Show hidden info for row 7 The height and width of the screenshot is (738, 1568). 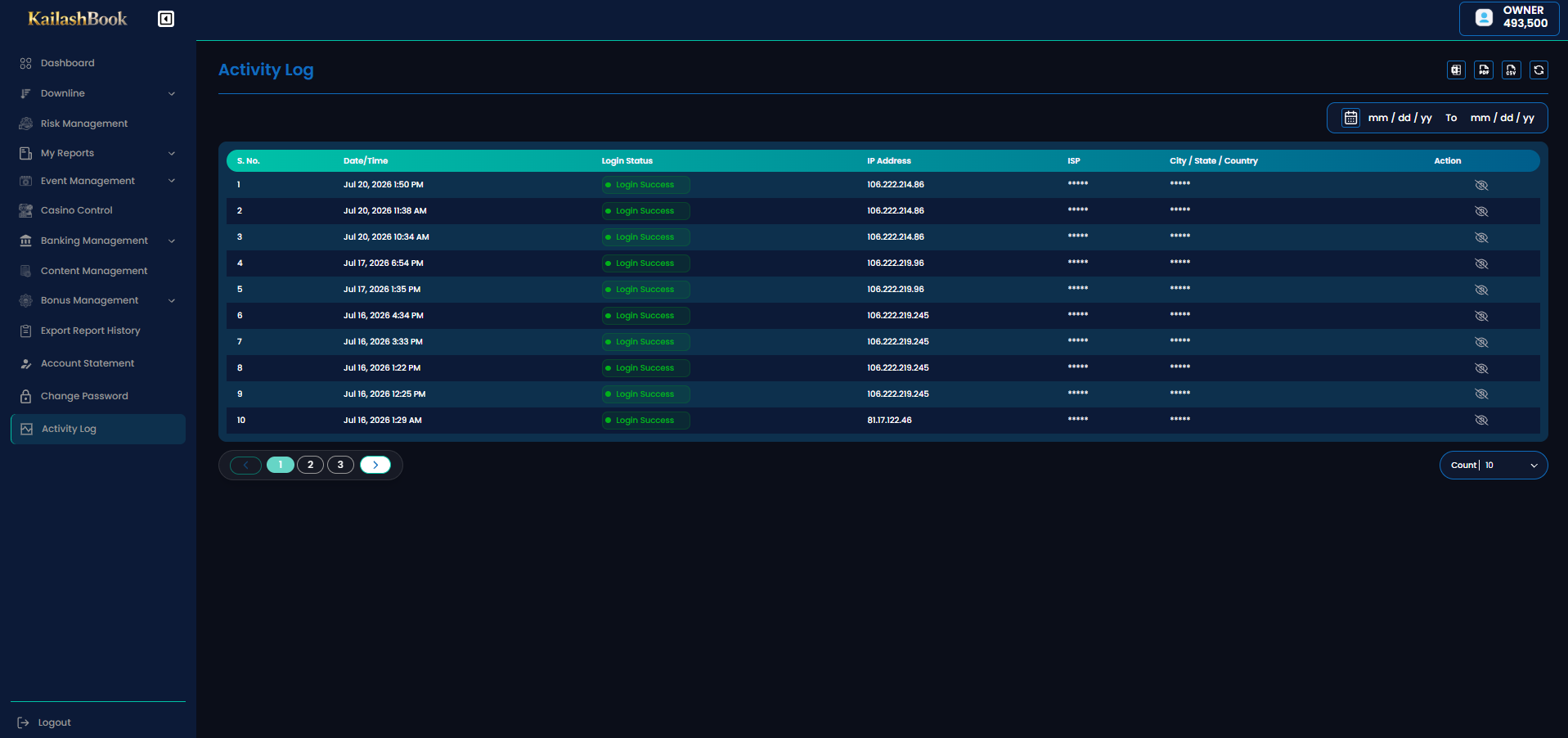pyautogui.click(x=1481, y=342)
